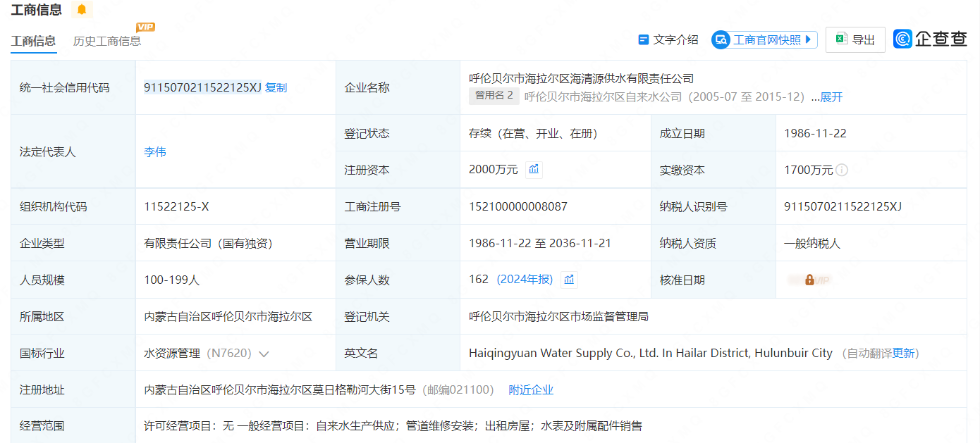Screen dimensions: 980x443
Task: Click the lock icon in 核准日期 row
Action: point(809,279)
